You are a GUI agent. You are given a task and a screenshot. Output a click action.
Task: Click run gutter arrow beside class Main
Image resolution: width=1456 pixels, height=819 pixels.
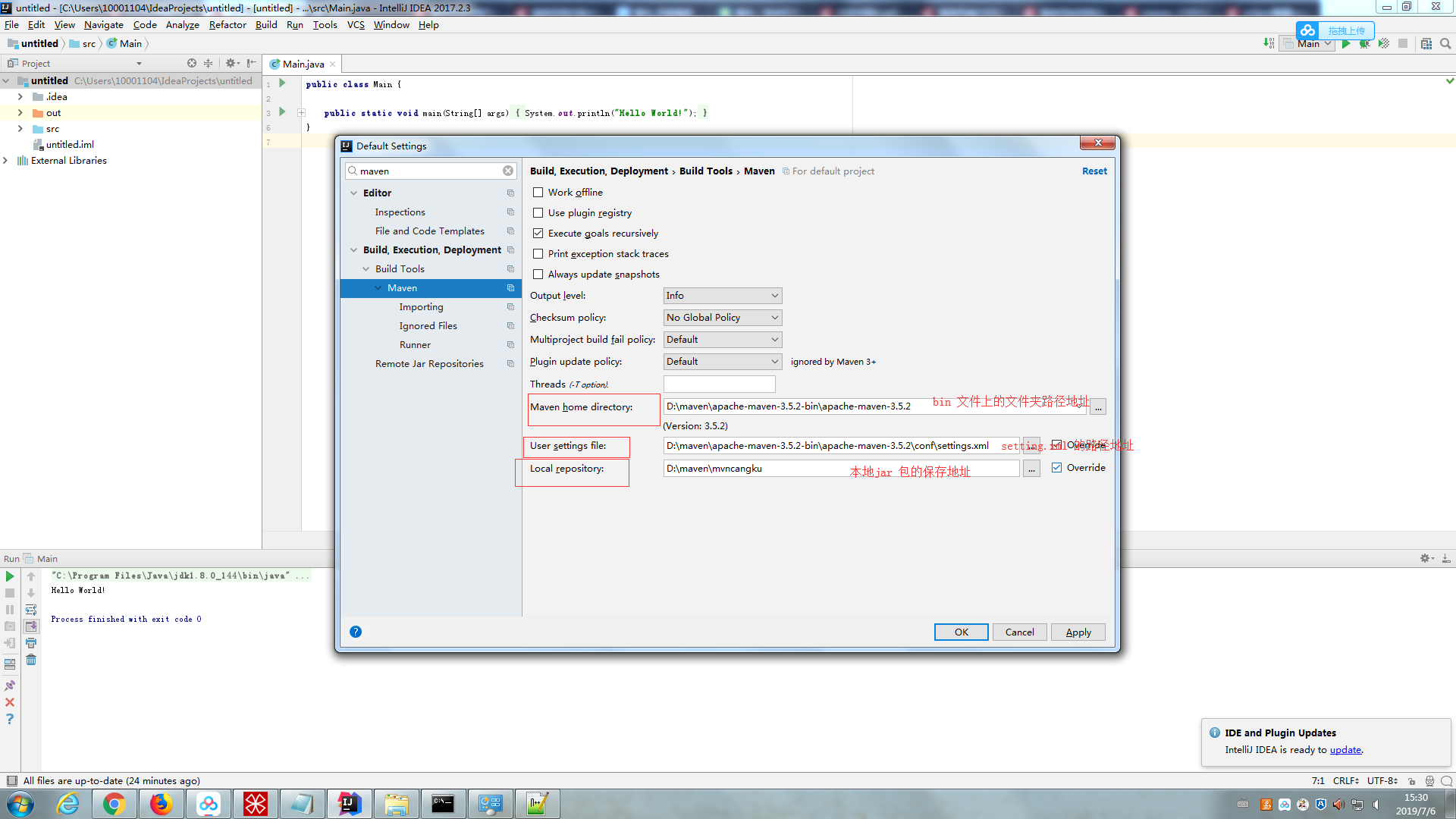click(282, 83)
